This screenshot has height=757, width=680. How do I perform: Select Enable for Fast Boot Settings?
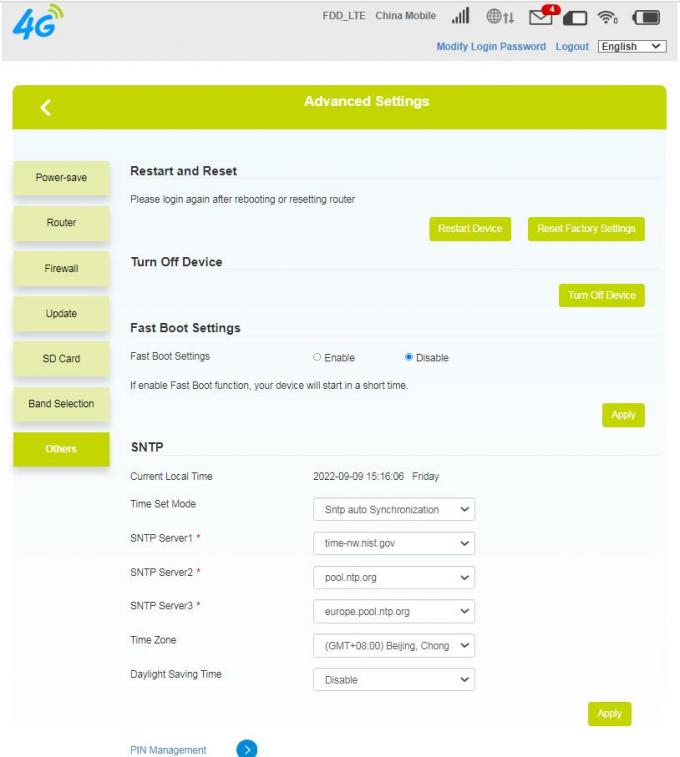(317, 357)
